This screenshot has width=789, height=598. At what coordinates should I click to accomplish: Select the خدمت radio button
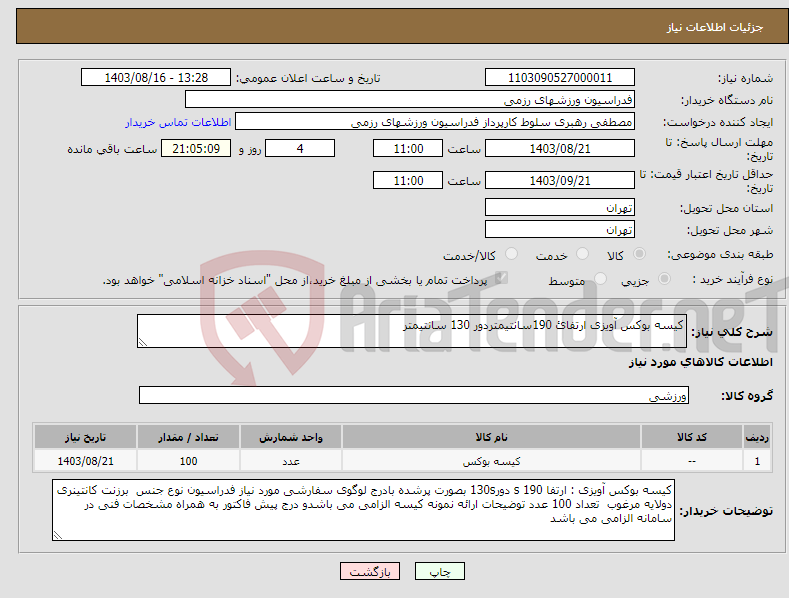pos(582,254)
